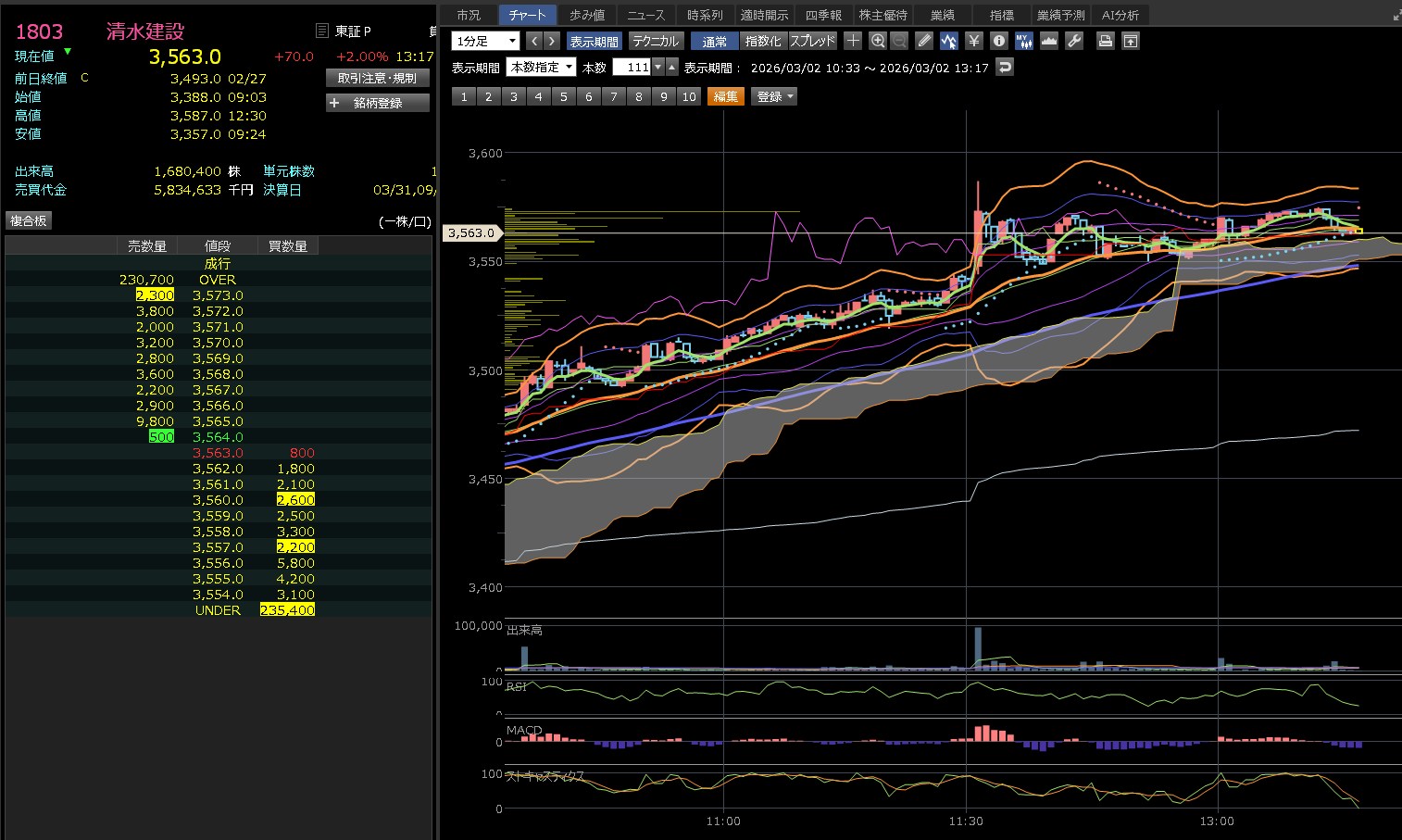Expand the 本数指定 period type dropdown
1402x840 pixels.
(x=541, y=67)
